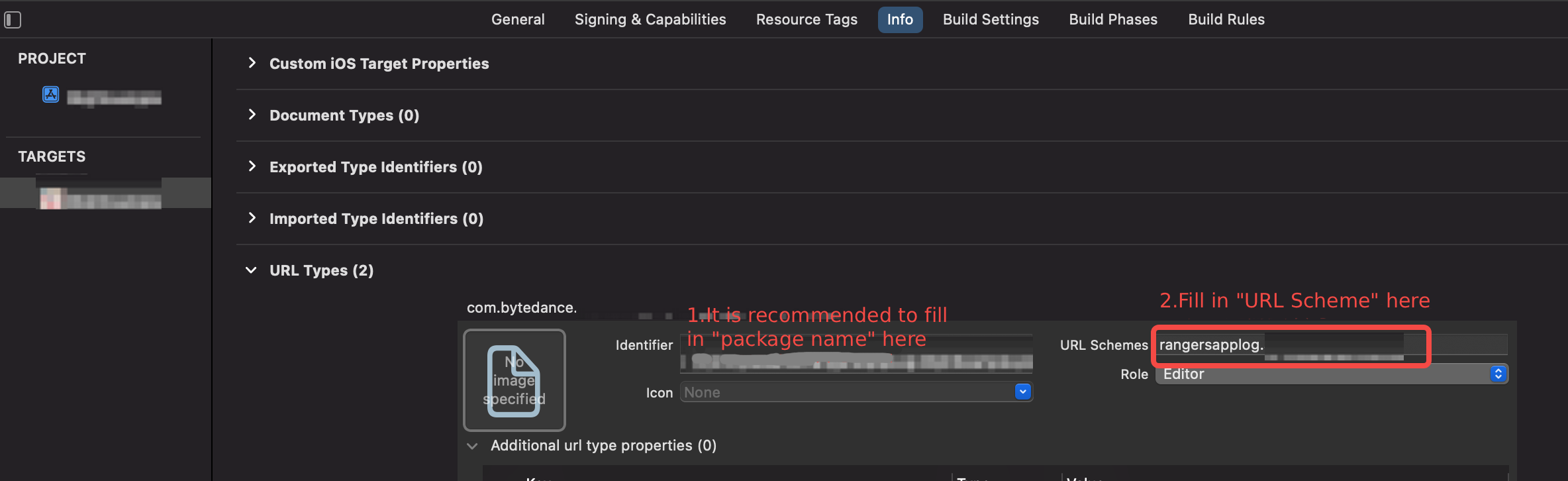Click the URL Schemes text field
Image resolution: width=1568 pixels, height=481 pixels.
[1332, 345]
